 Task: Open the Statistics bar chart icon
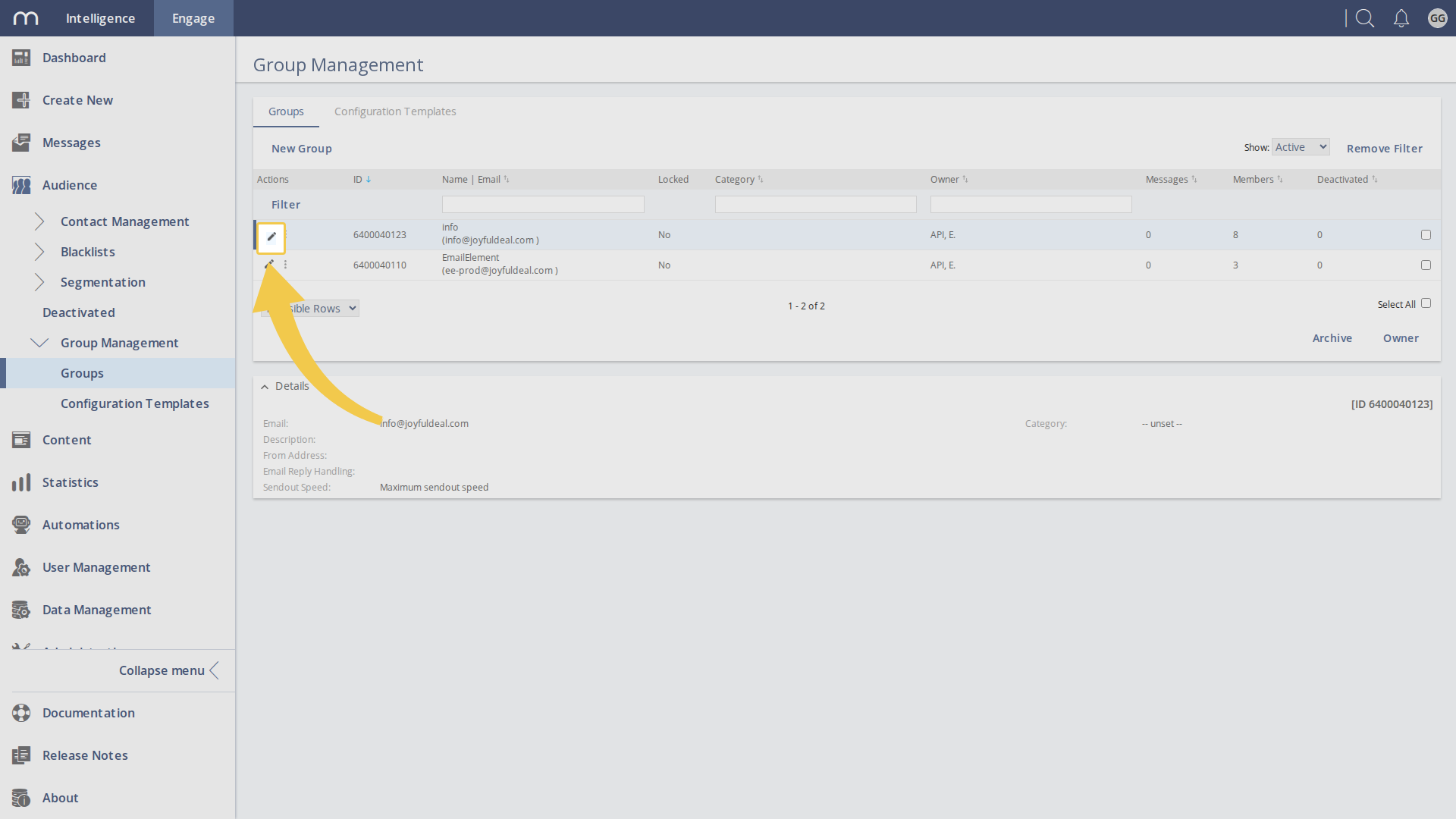point(21,482)
